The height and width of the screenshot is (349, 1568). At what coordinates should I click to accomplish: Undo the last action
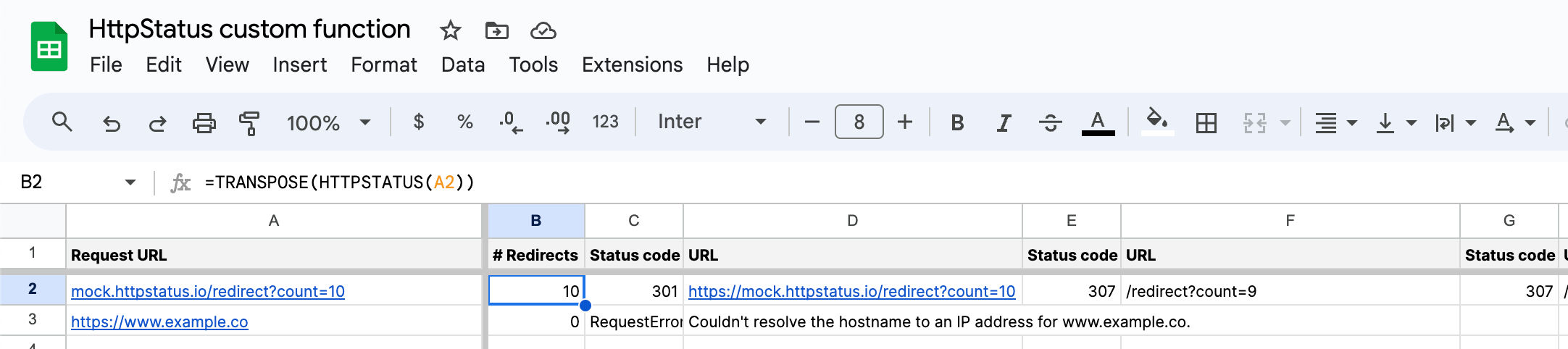pos(111,122)
